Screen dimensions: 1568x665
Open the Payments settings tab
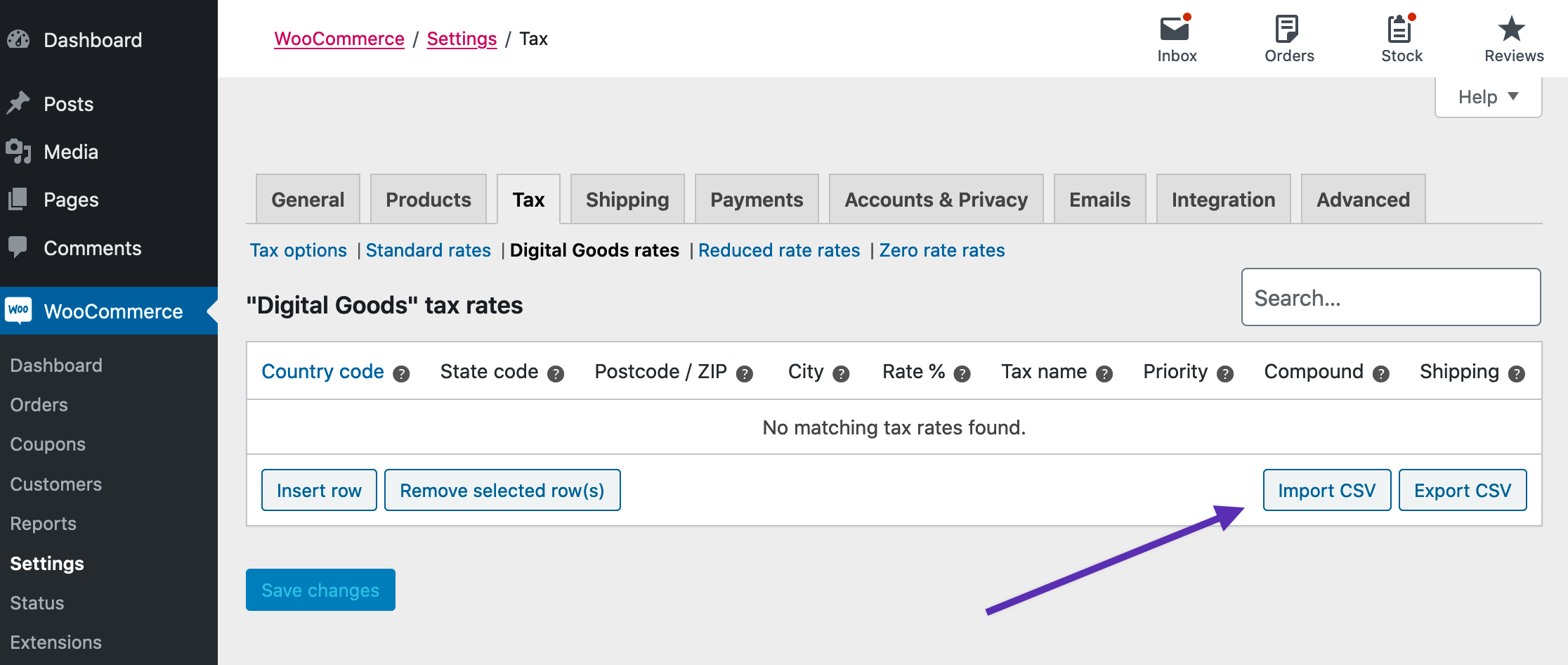click(x=757, y=200)
